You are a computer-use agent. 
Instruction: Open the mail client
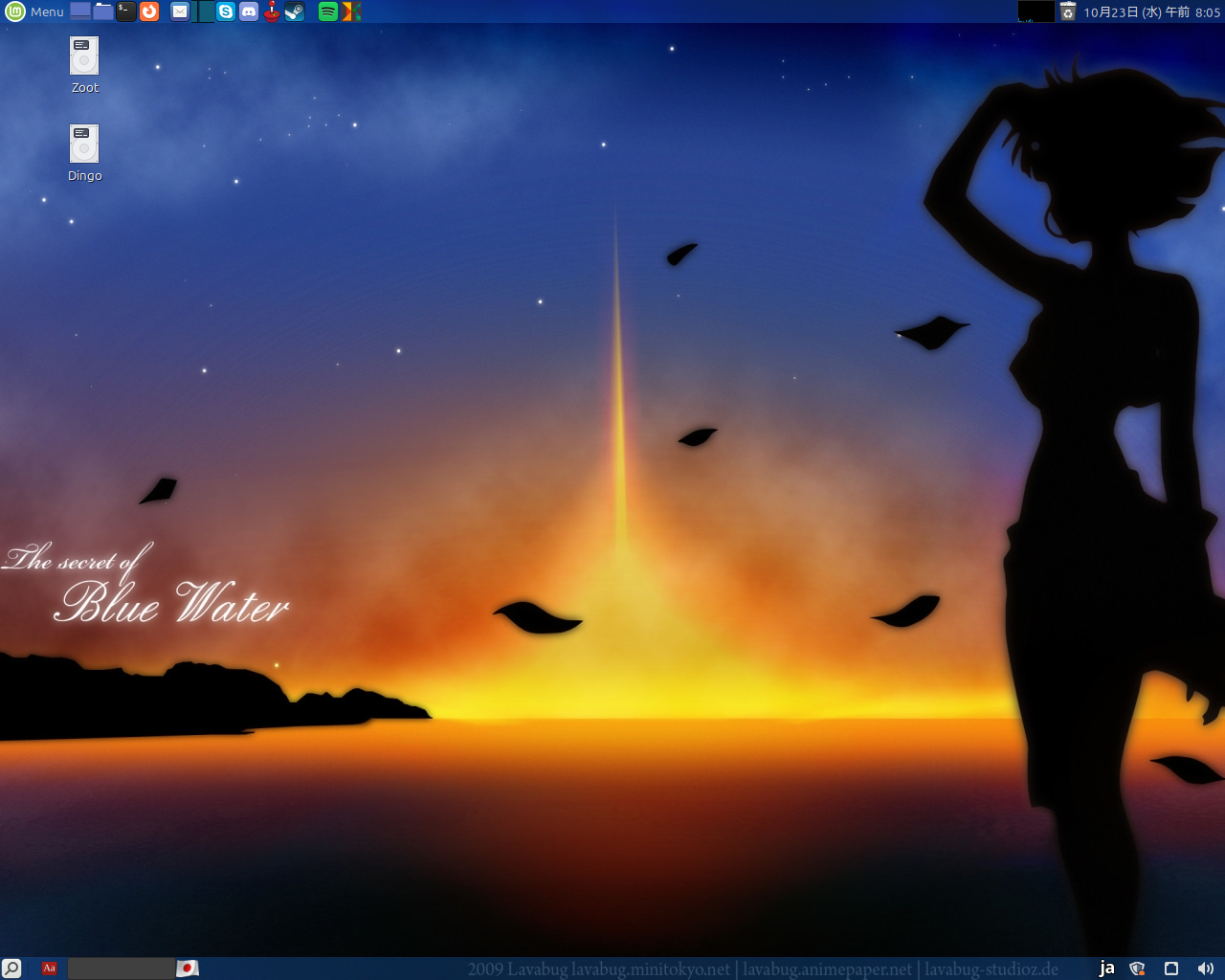(x=180, y=11)
